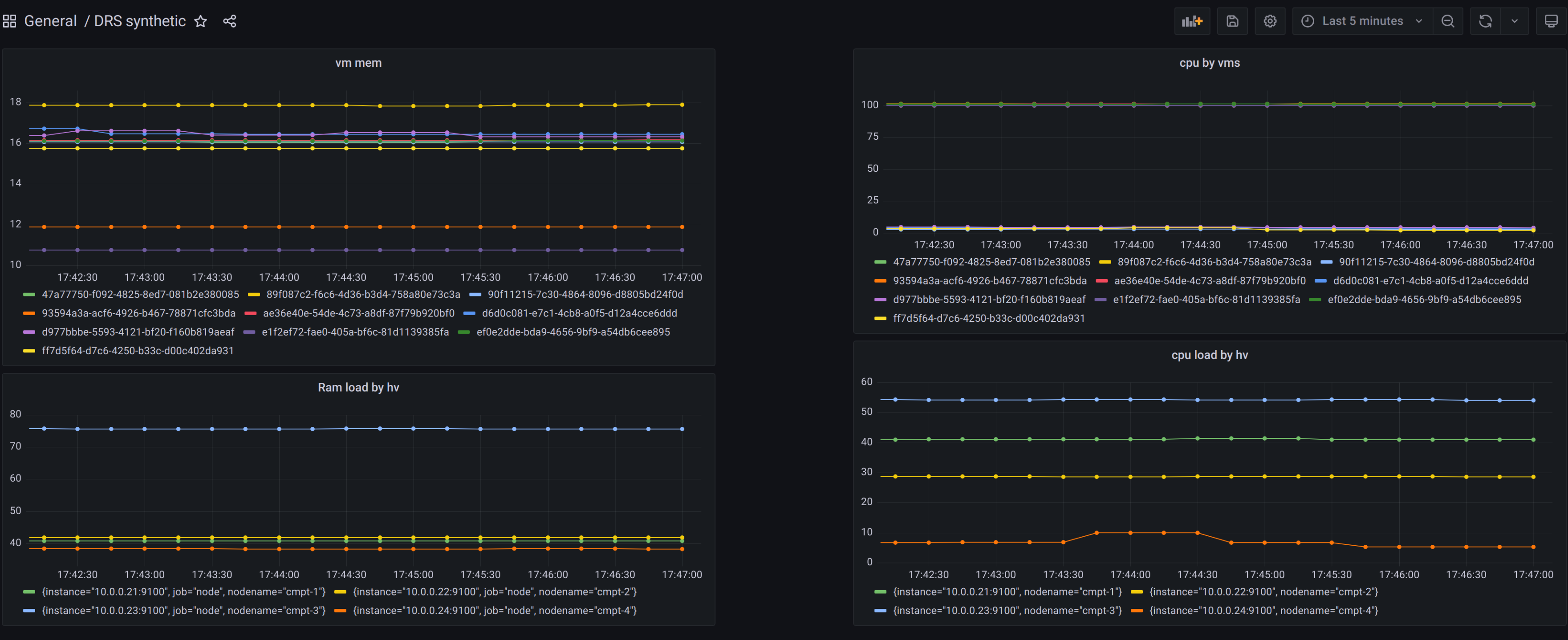Cycle view mode with monitor icon
This screenshot has width=1568, height=640.
pyautogui.click(x=1551, y=21)
